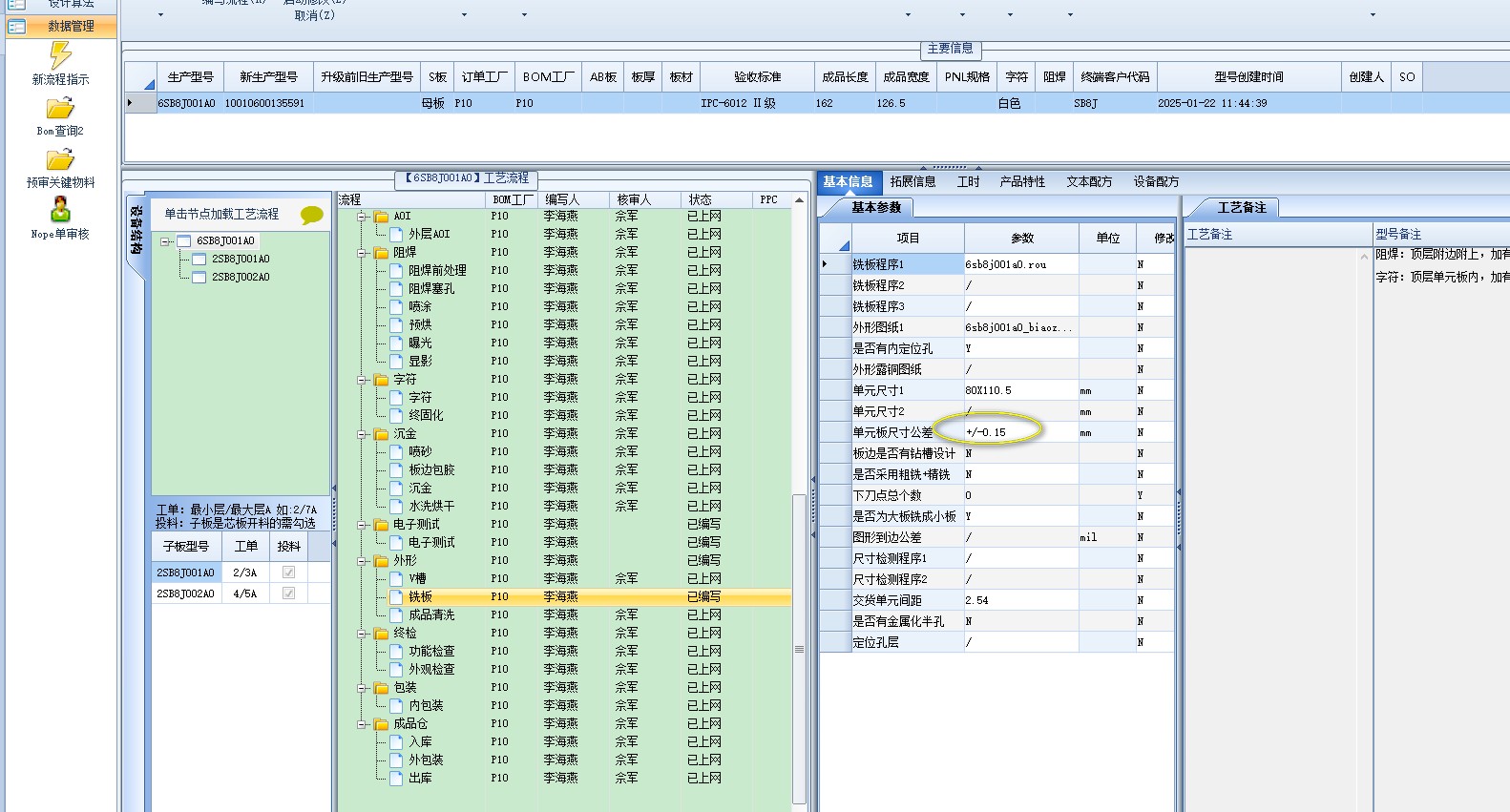1510x812 pixels.
Task: Click the AOI folder icon in flow tree
Action: coord(382,217)
